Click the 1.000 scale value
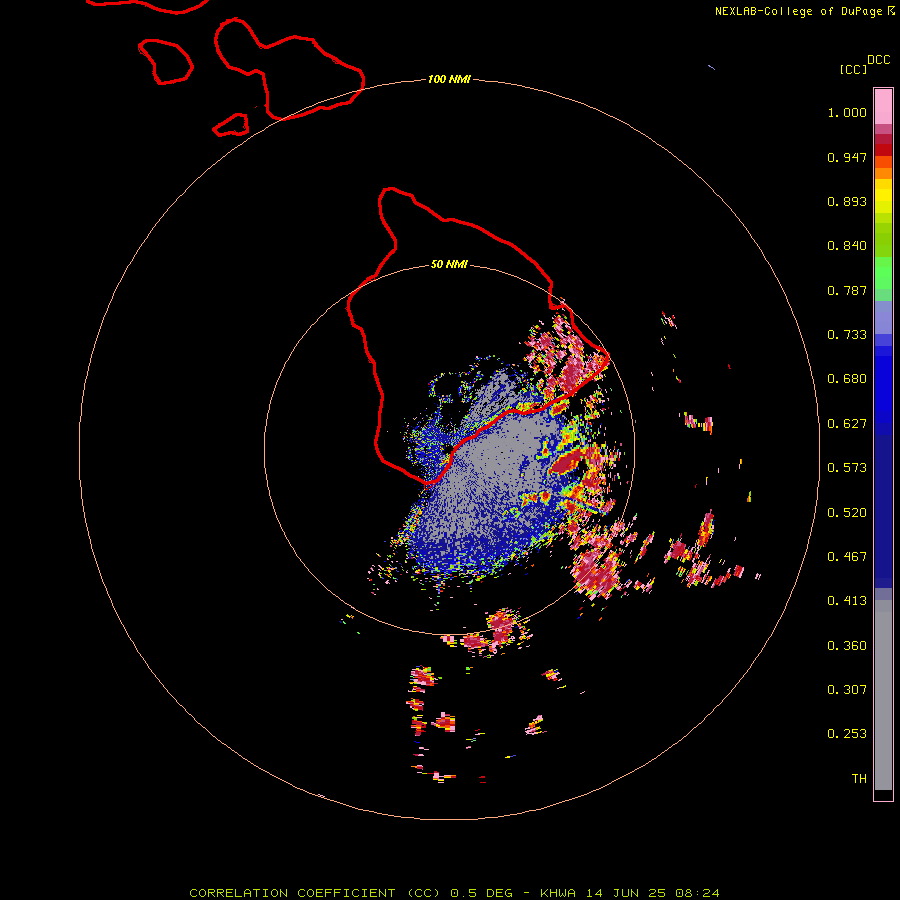 pos(847,112)
